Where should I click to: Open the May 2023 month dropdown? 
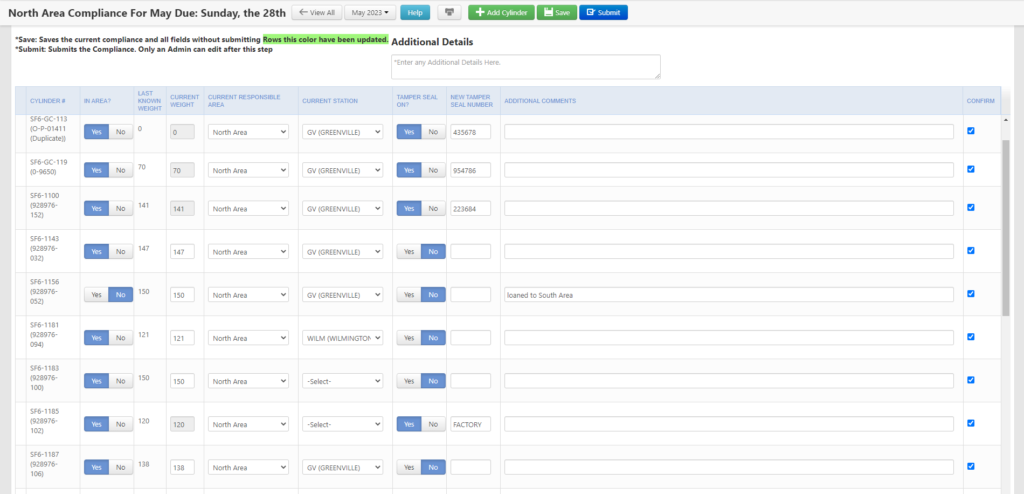click(370, 12)
